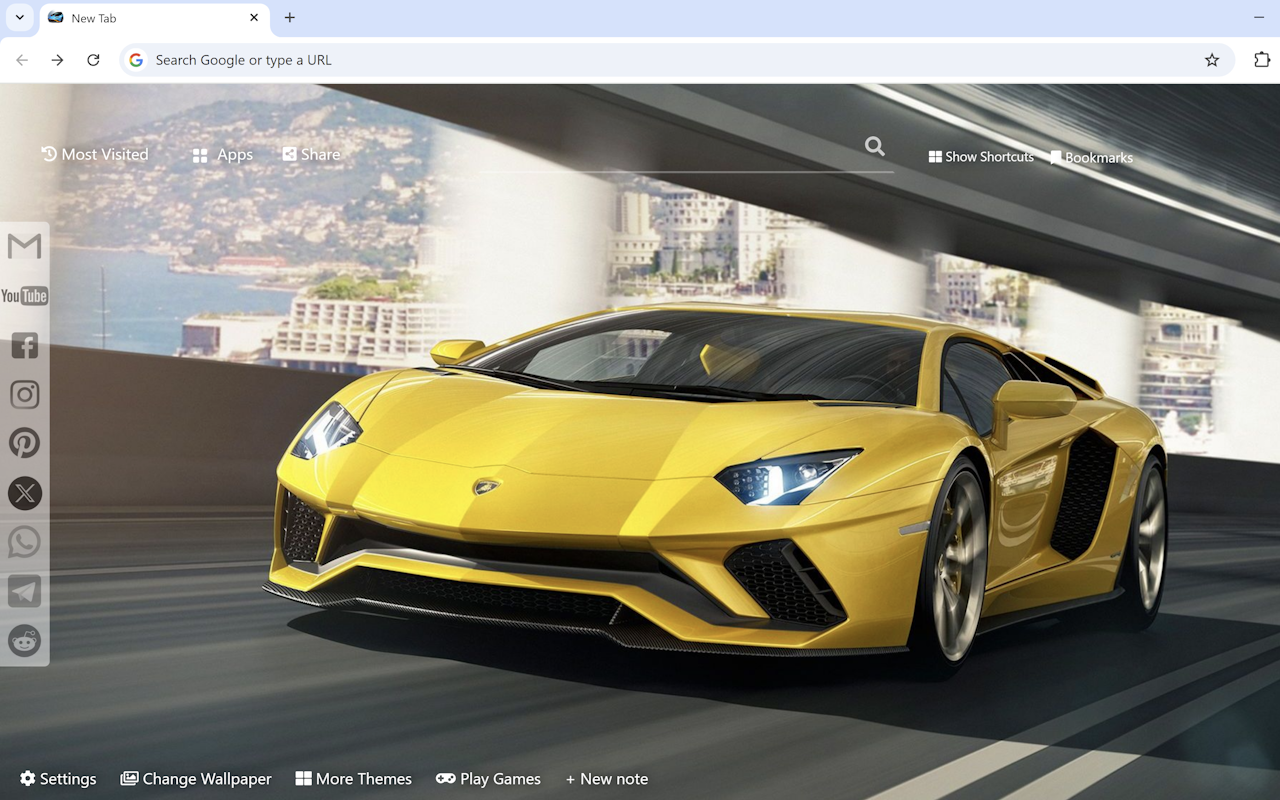Open Reddit from the sidebar
Screen dimensions: 1280x800
[24, 641]
